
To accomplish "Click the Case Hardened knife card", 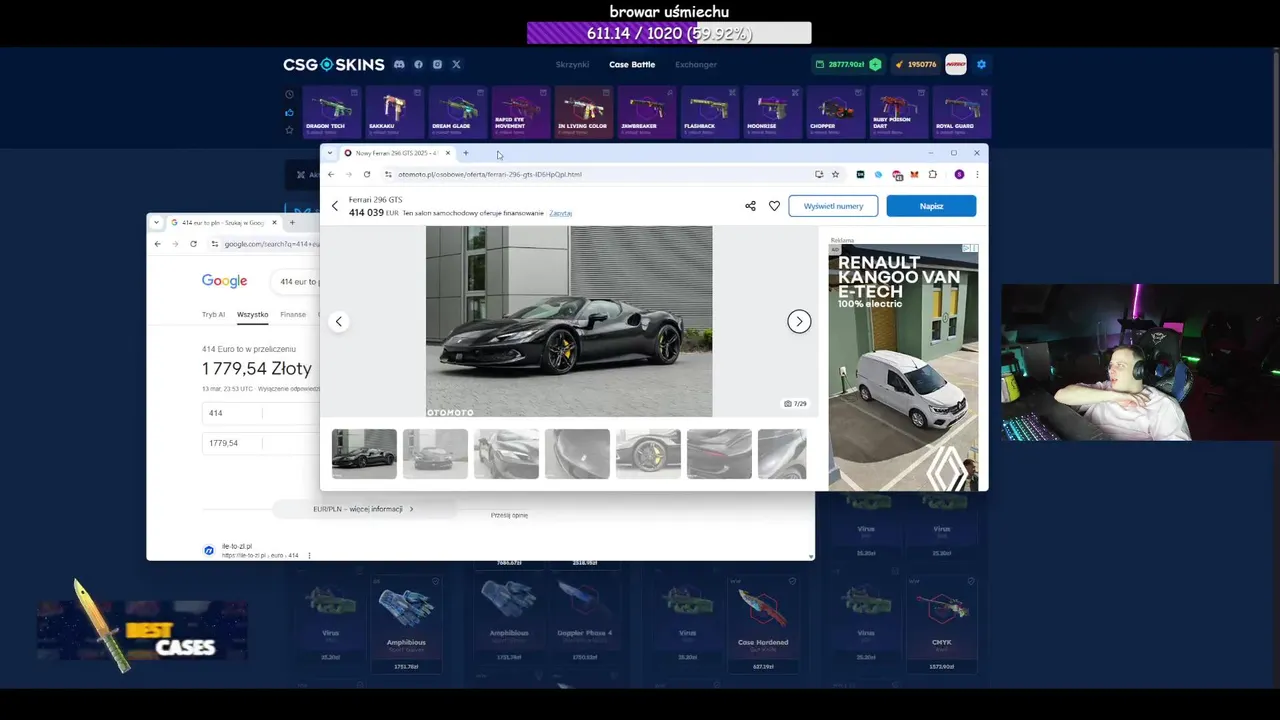I will tap(763, 625).
